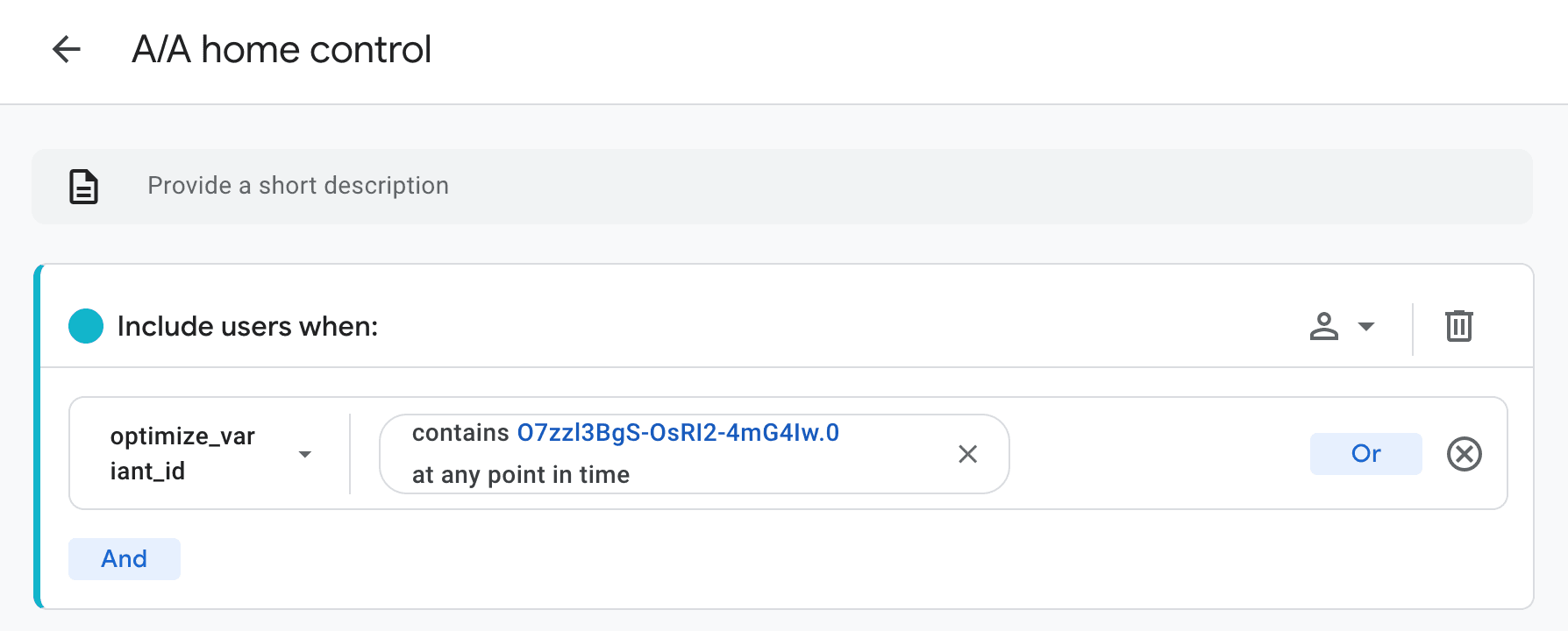Expand the optimize_variant_id dimension arrow
Image resolution: width=1568 pixels, height=631 pixels.
tap(305, 454)
